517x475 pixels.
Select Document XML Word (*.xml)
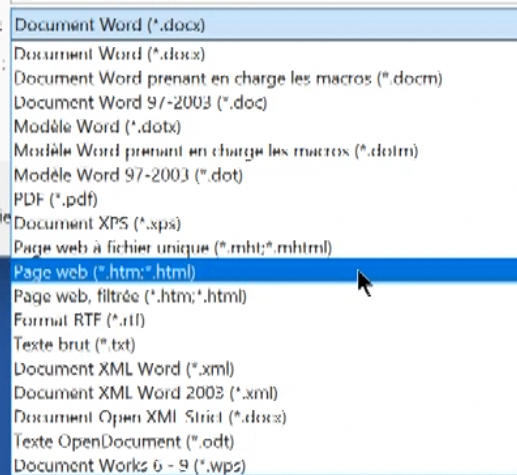264,369
